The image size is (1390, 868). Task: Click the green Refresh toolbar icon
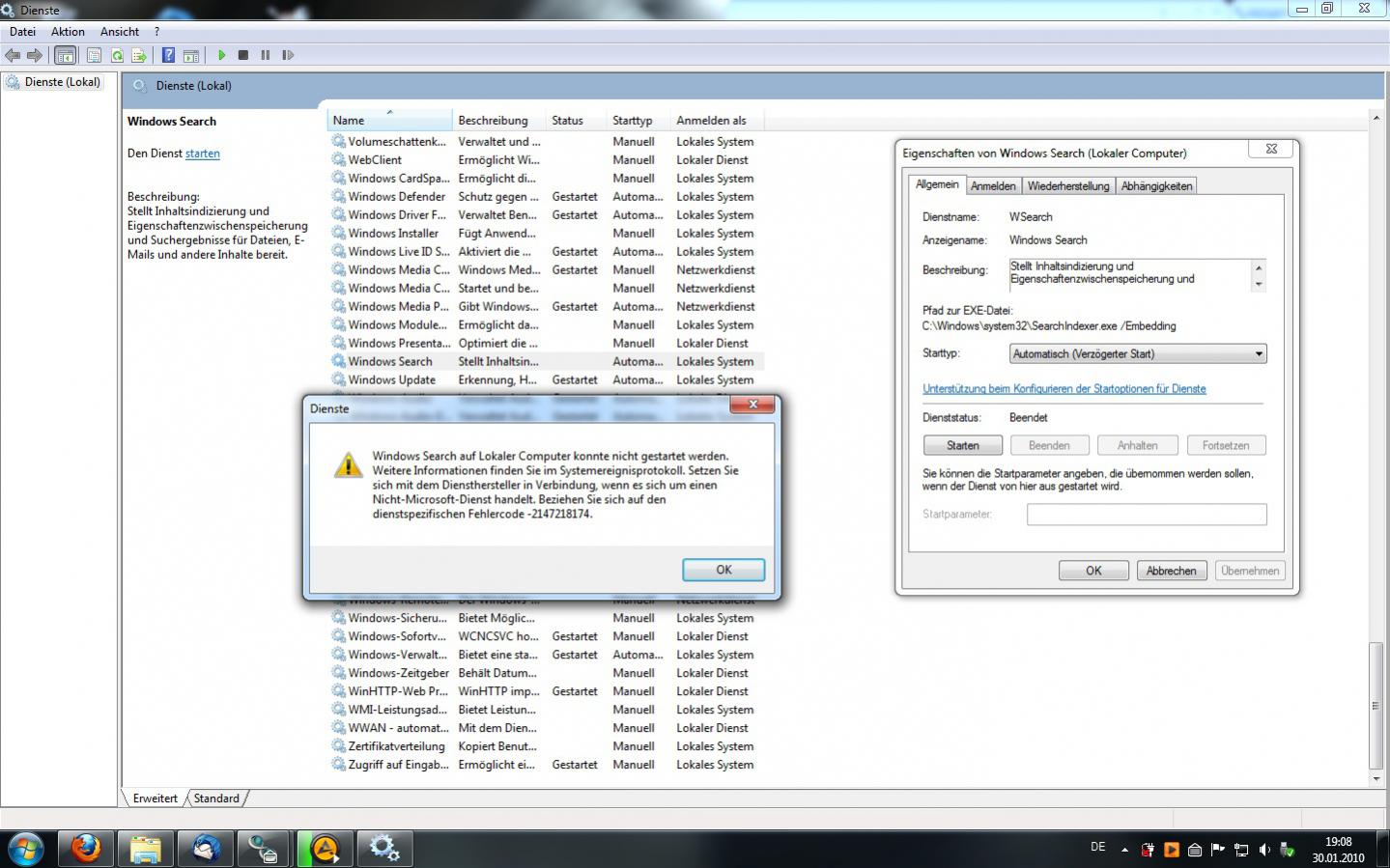117,55
